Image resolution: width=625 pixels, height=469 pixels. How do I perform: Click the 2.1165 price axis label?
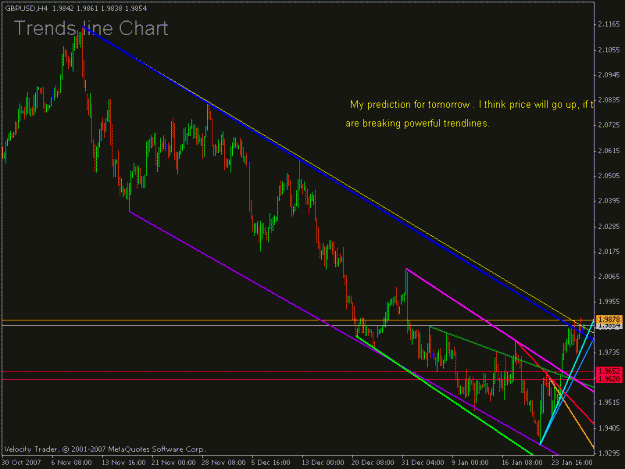[609, 24]
